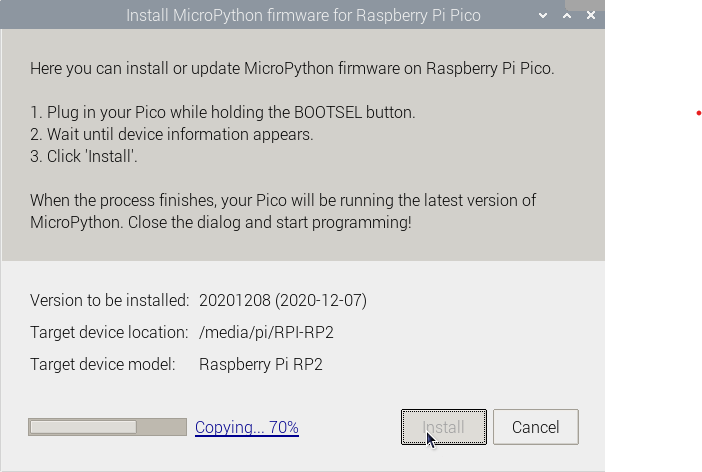Click the 'When the process finishes' paragraph
The height and width of the screenshot is (472, 702).
tap(283, 211)
